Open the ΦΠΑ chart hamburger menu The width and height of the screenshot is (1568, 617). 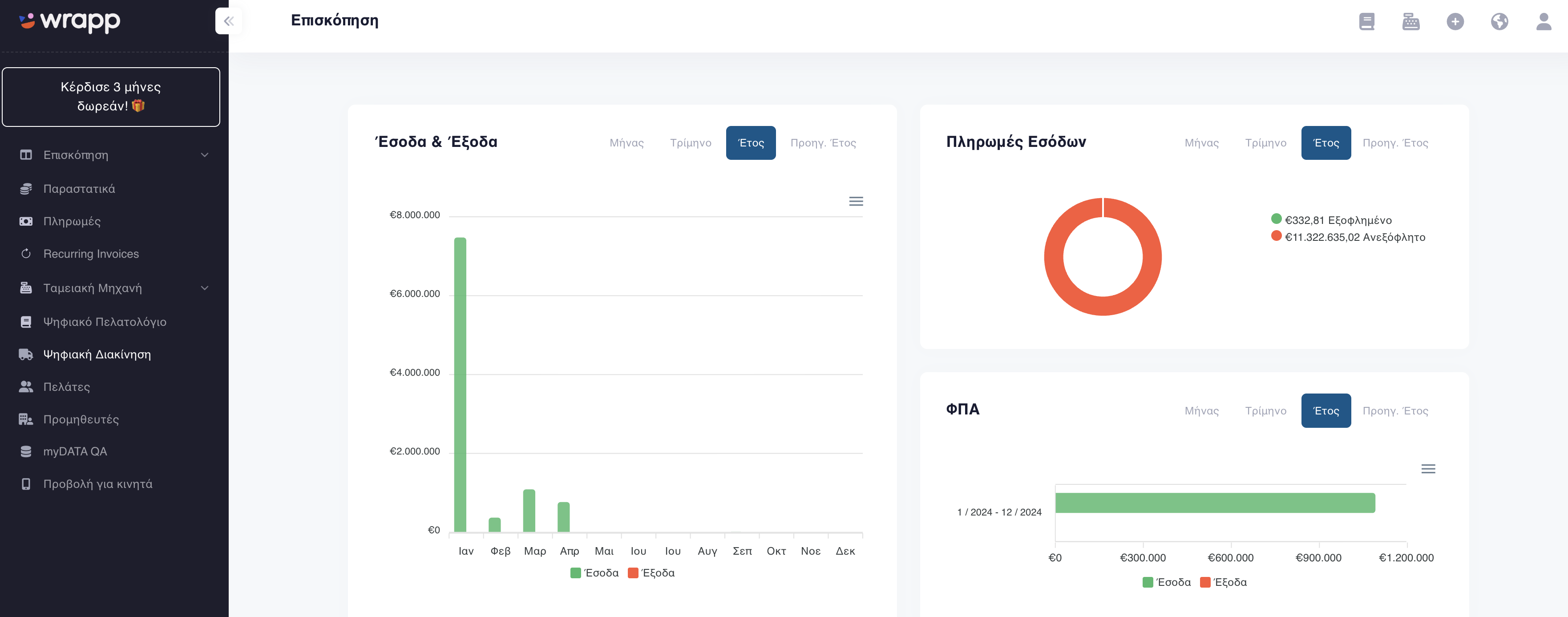point(1428,469)
